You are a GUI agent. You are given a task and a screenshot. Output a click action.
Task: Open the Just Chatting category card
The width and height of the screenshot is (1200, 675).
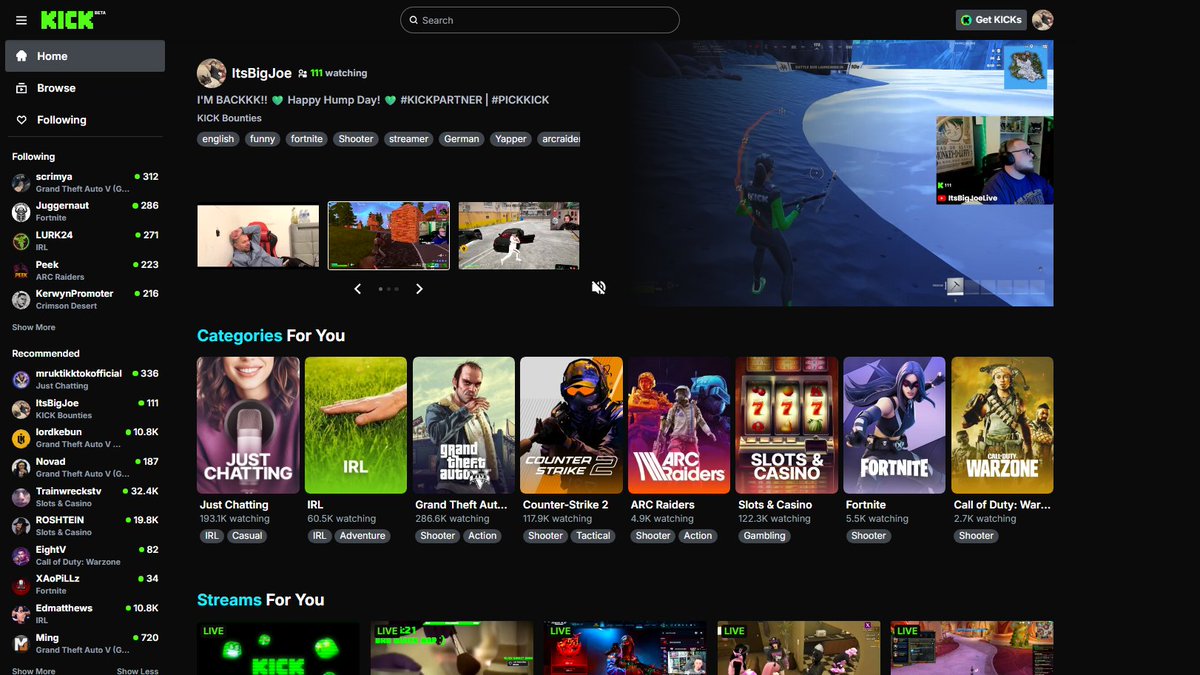[x=248, y=426]
